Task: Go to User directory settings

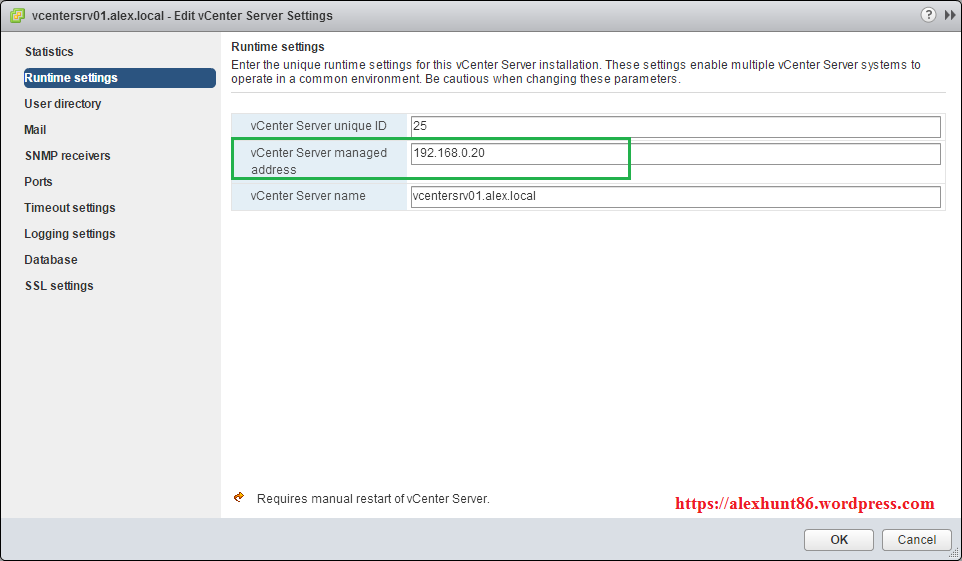Action: pyautogui.click(x=63, y=104)
